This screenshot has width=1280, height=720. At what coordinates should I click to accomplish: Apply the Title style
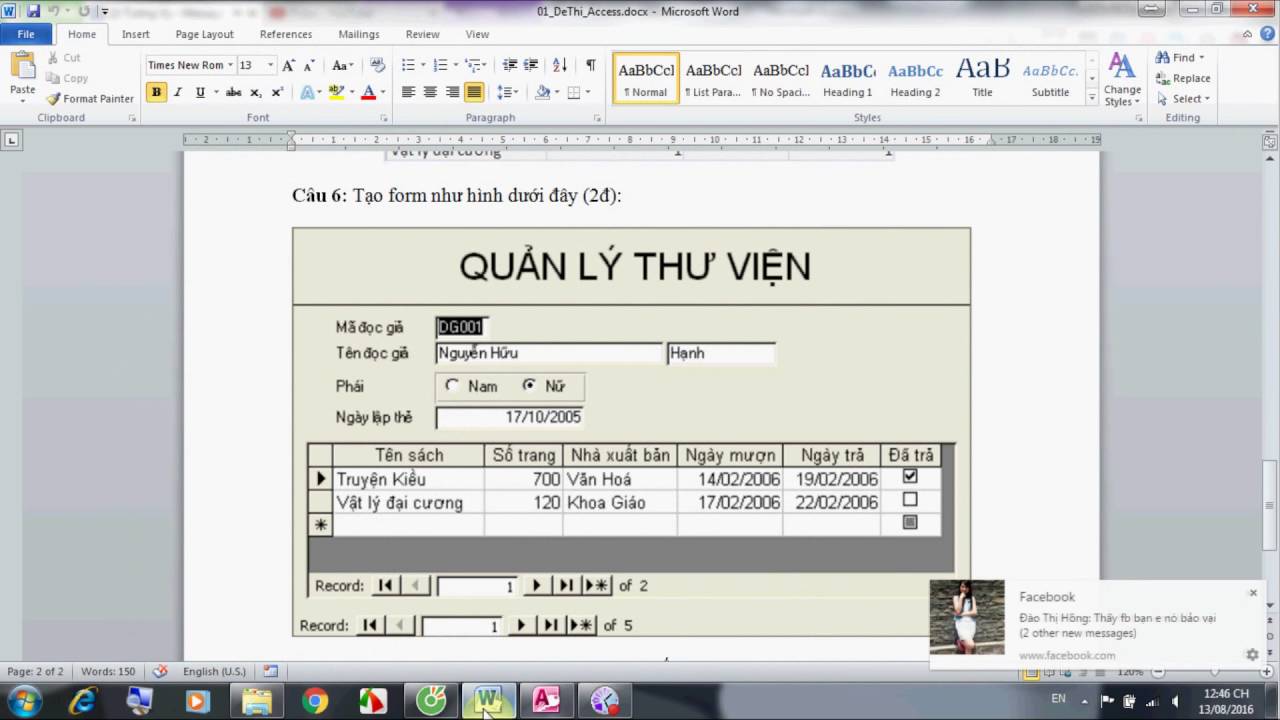click(982, 78)
